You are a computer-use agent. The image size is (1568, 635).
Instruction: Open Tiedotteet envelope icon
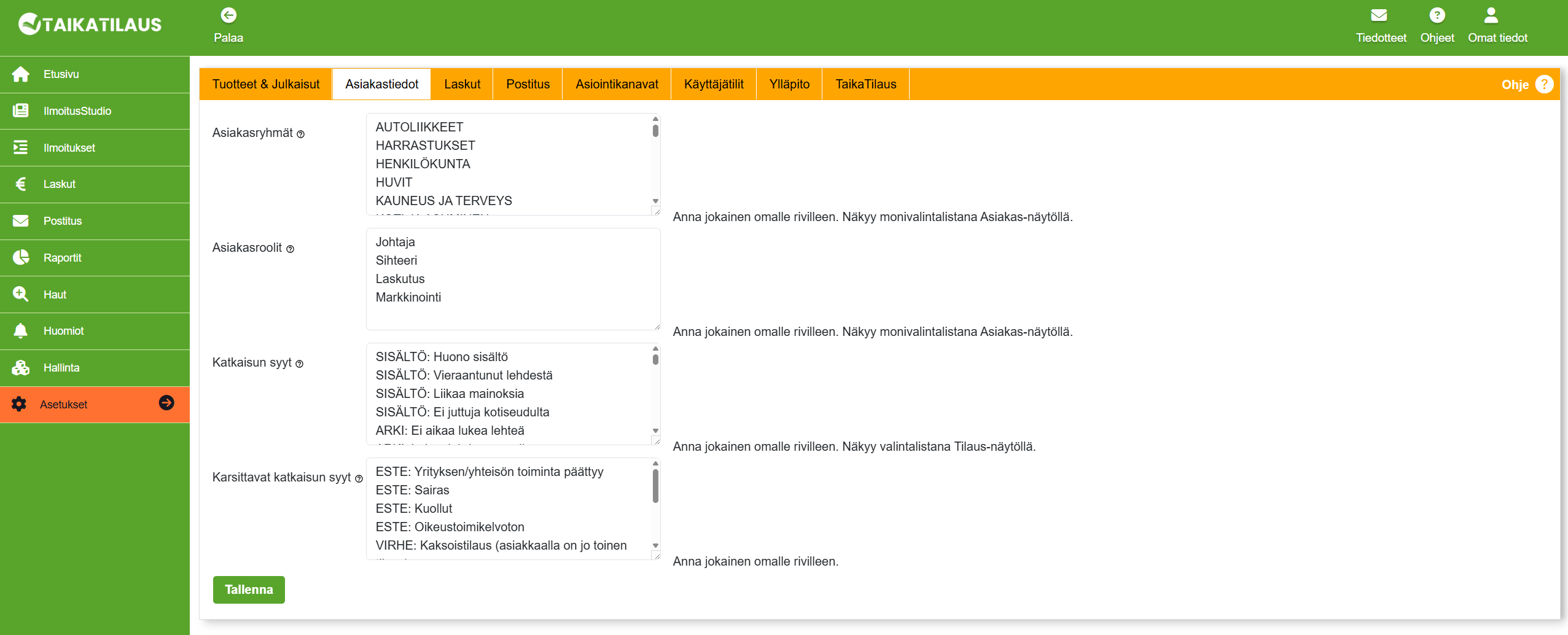[1379, 15]
